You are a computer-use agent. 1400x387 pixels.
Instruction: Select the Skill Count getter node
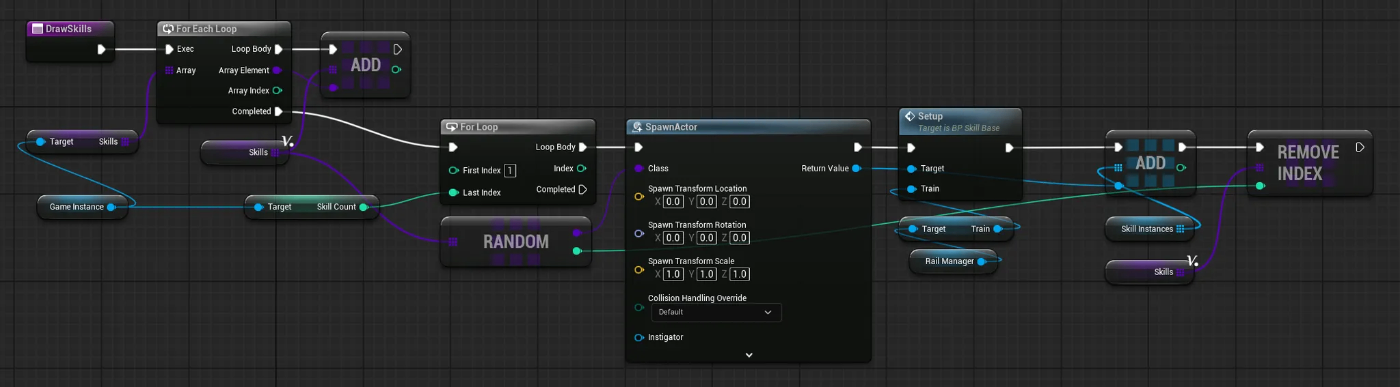tap(313, 207)
